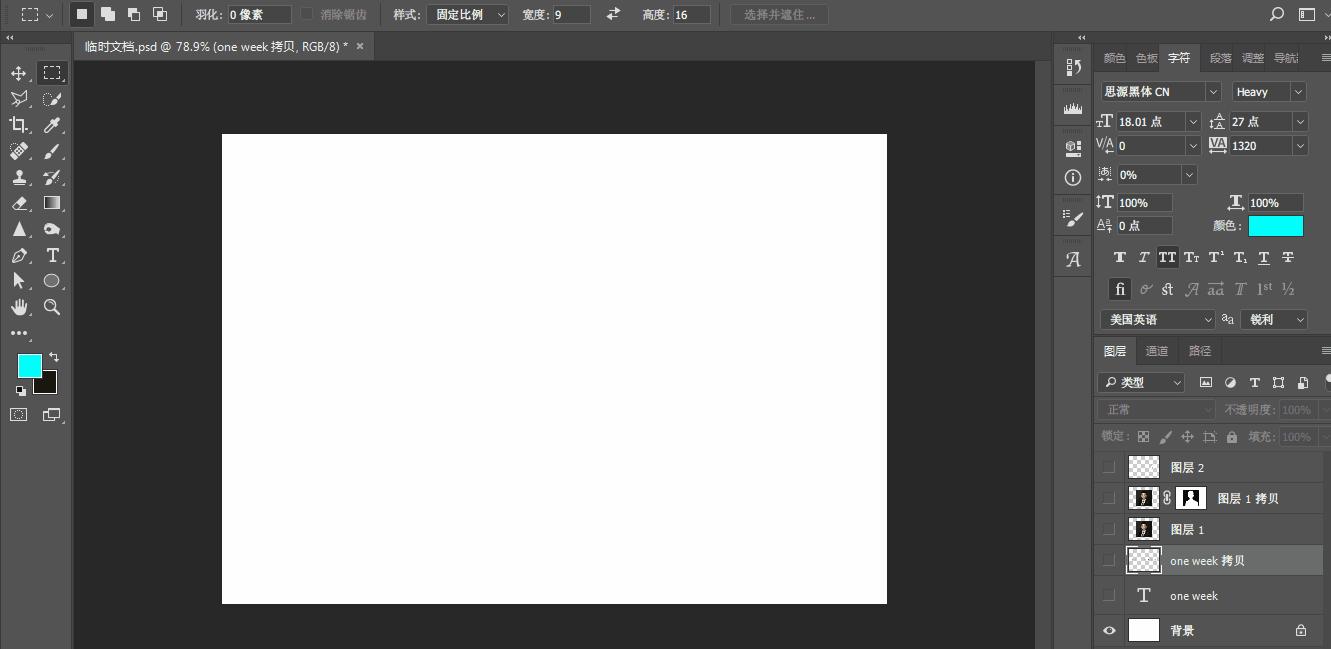Screen dimensions: 1331x649
Task: Open the character 颜色 cyan swatch
Action: [1276, 226]
